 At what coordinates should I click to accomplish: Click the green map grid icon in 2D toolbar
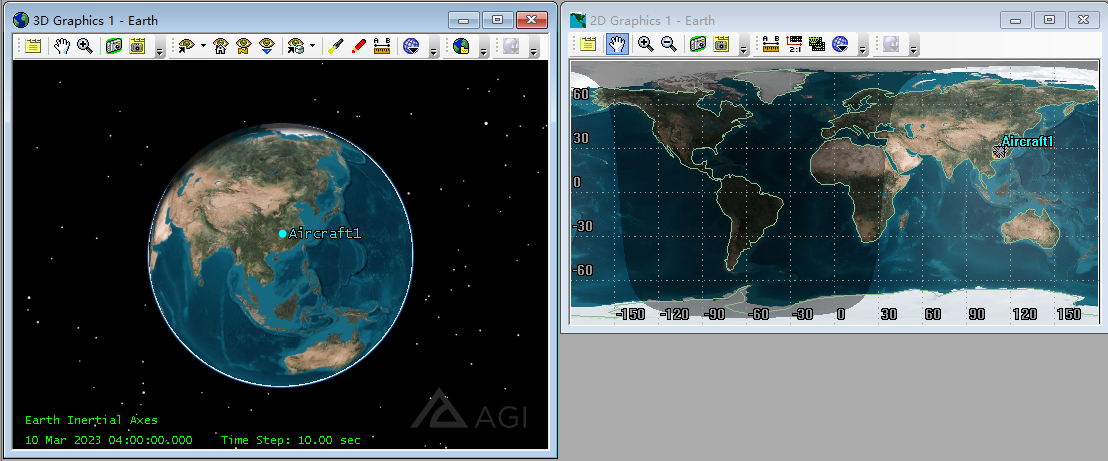pyautogui.click(x=817, y=45)
